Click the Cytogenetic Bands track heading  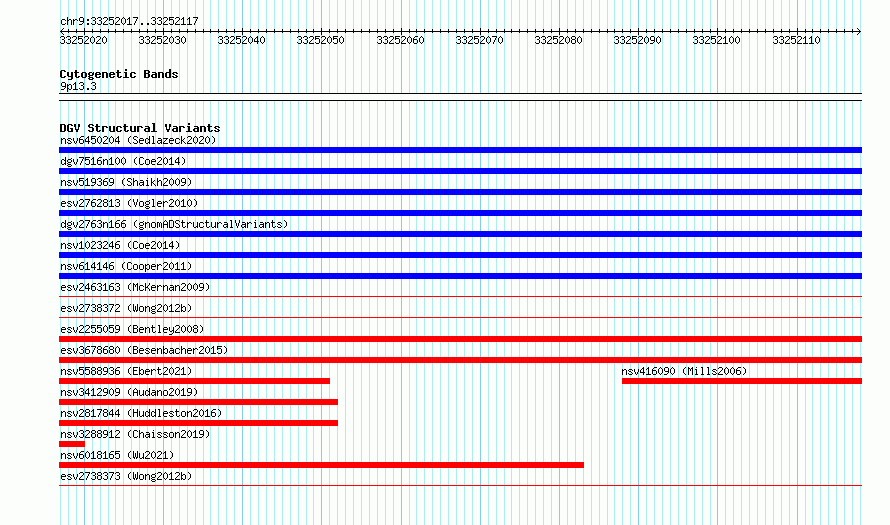coord(119,74)
